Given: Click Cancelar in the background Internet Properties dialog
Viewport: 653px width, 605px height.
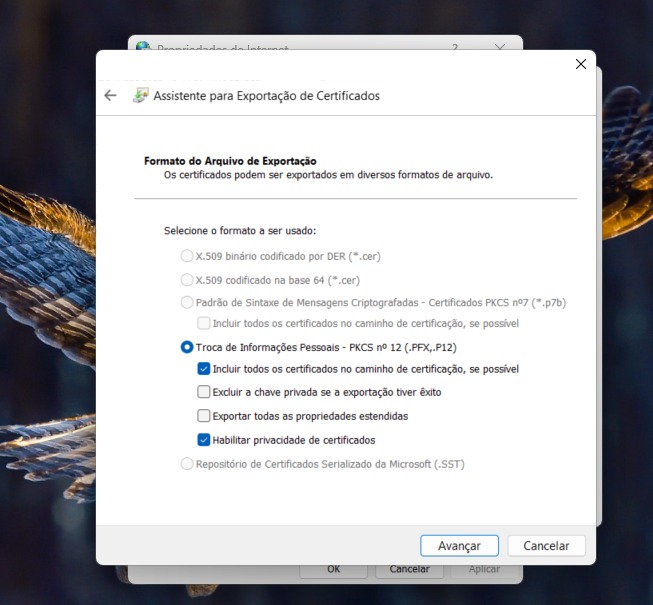Looking at the screenshot, I should 409,570.
